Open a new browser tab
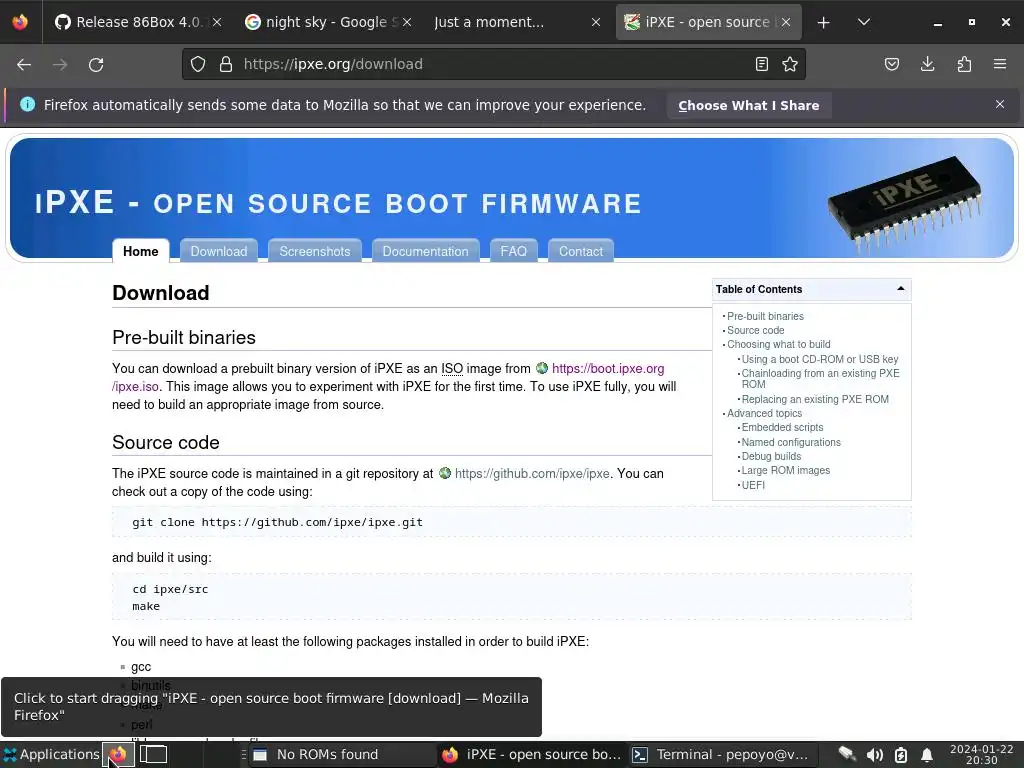The width and height of the screenshot is (1024, 768). (824, 22)
